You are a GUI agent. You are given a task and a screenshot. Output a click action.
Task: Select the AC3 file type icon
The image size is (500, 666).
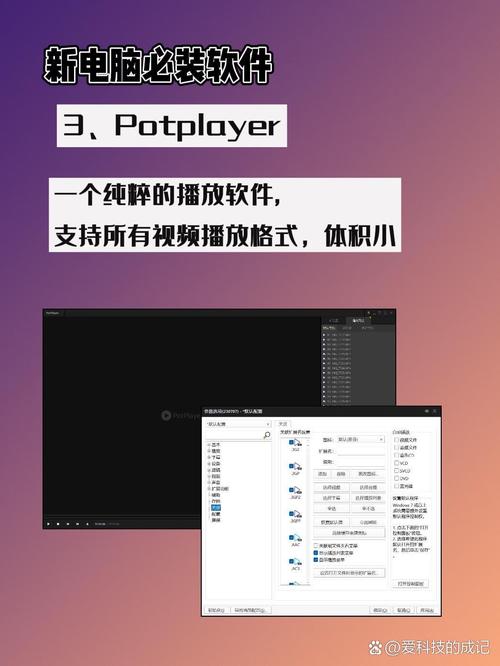pos(295,563)
